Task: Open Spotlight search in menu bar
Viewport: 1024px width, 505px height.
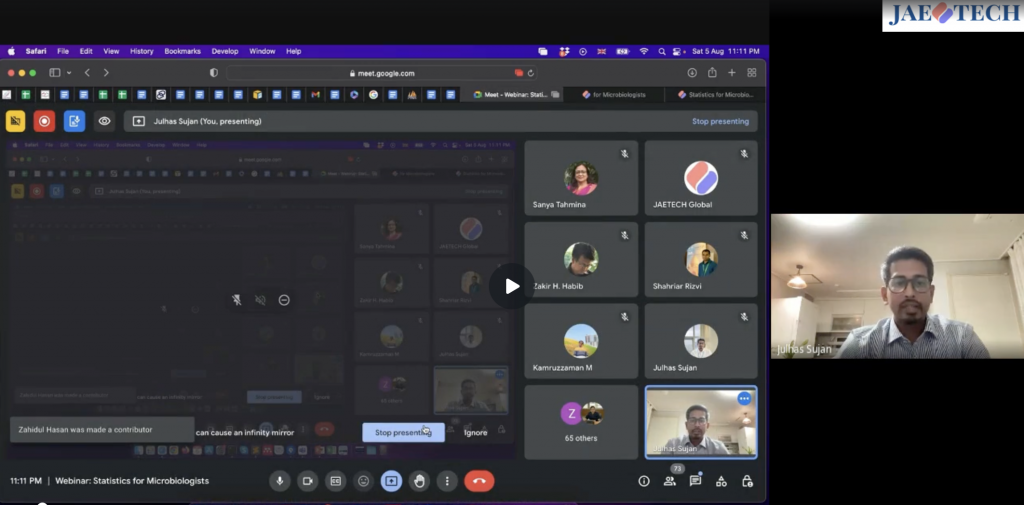Action: tap(662, 51)
